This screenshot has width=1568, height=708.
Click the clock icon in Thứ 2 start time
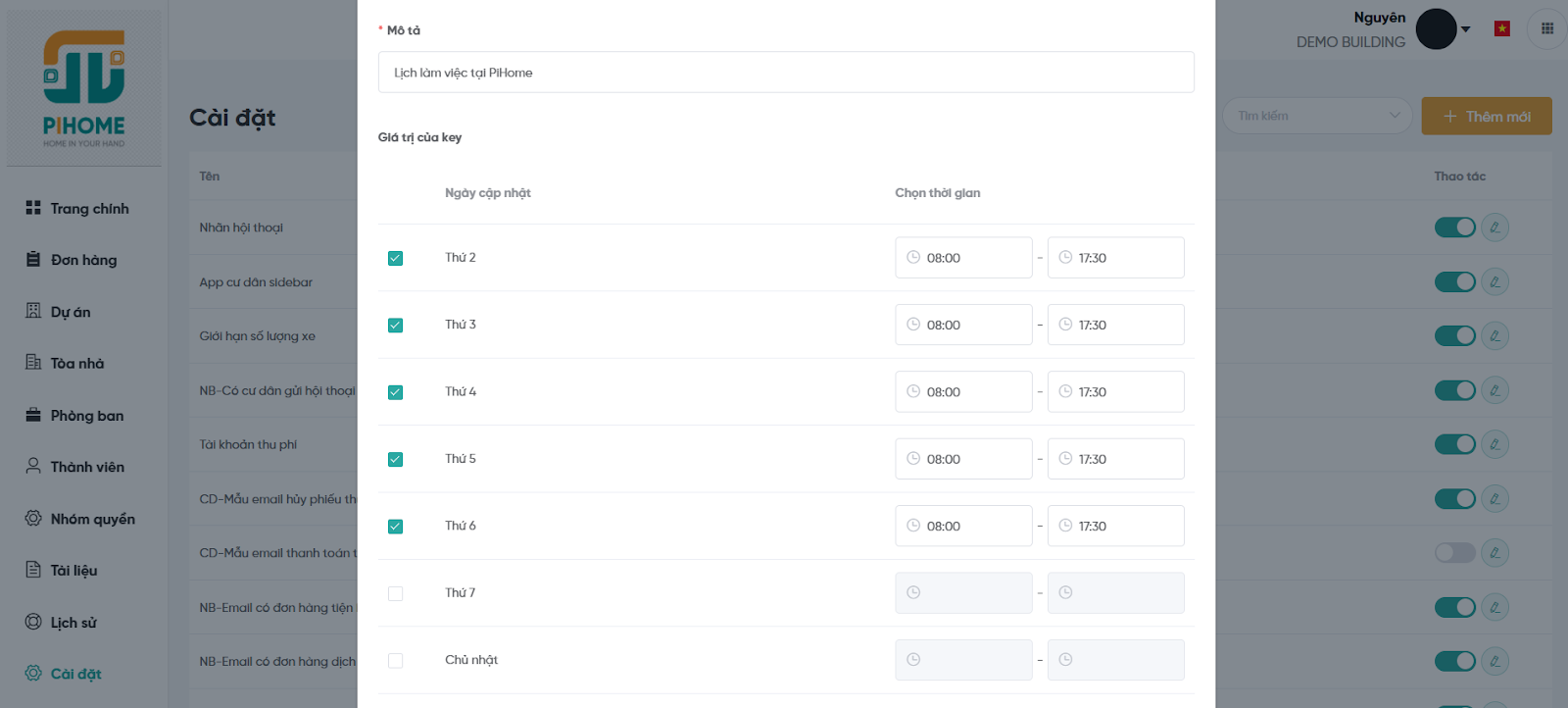[913, 258]
